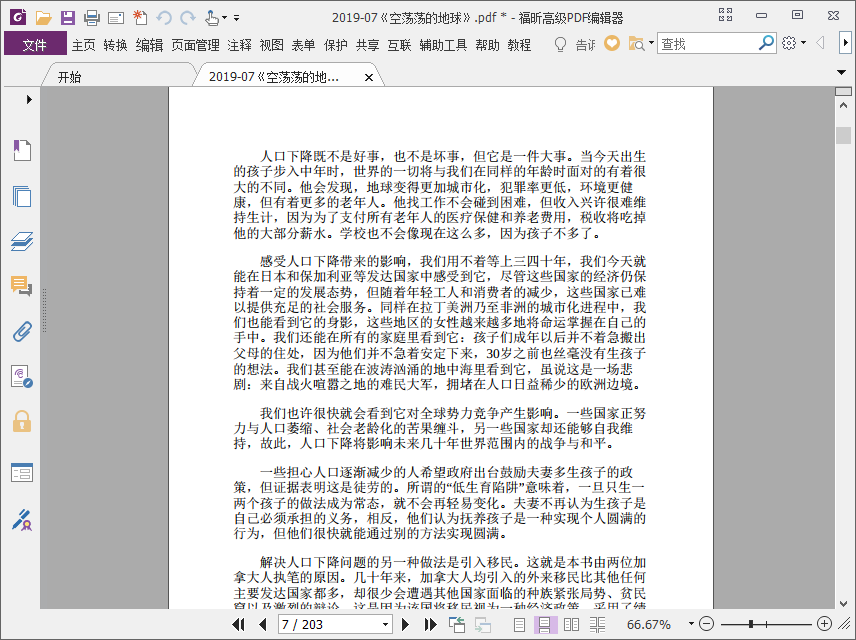This screenshot has width=856, height=640.
Task: Save the document with the disk icon
Action: [x=68, y=18]
